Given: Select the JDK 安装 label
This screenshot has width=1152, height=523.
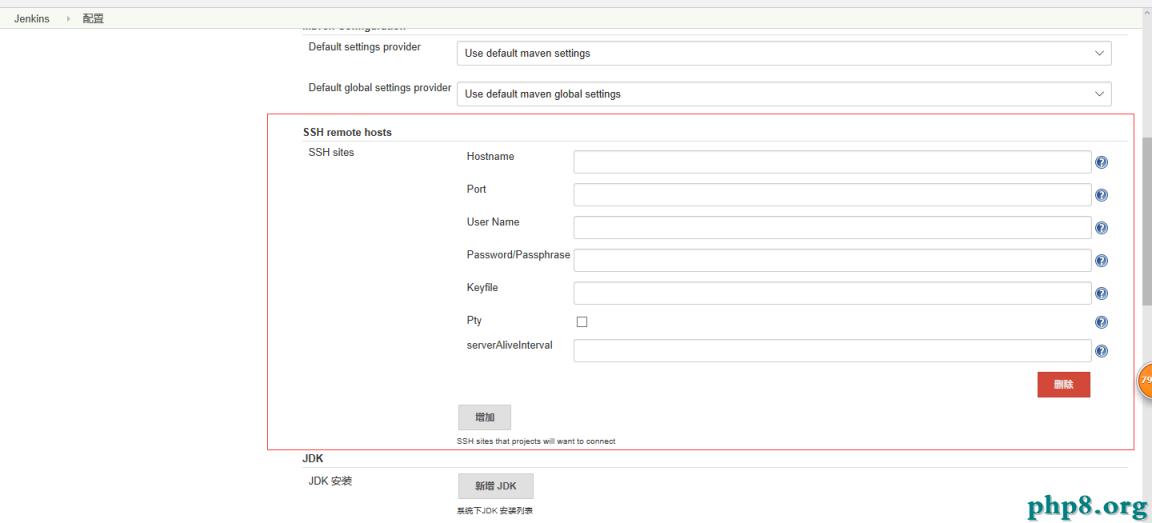Looking at the screenshot, I should [330, 482].
